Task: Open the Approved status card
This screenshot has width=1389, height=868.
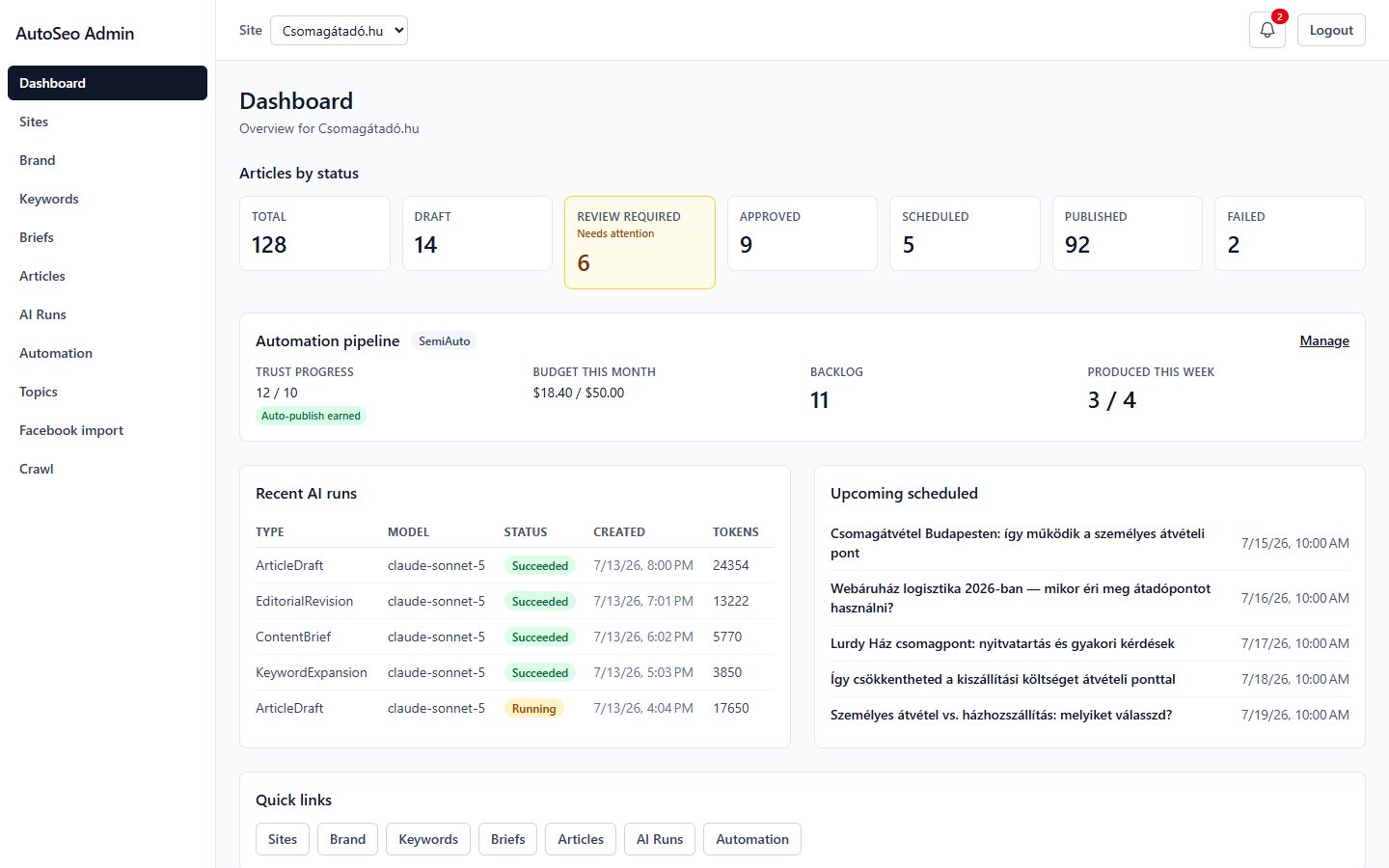Action: 803,233
